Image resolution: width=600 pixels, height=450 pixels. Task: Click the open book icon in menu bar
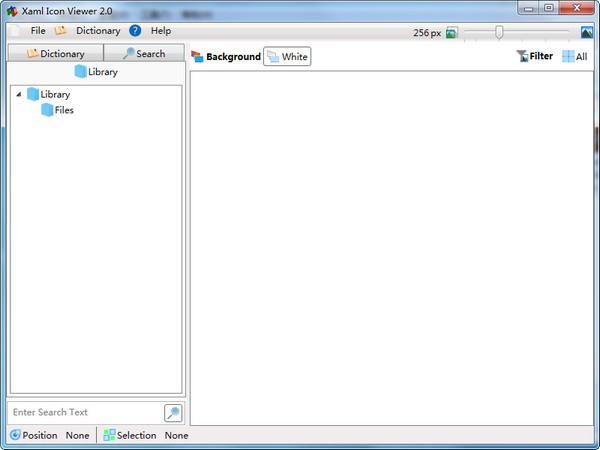tap(60, 31)
